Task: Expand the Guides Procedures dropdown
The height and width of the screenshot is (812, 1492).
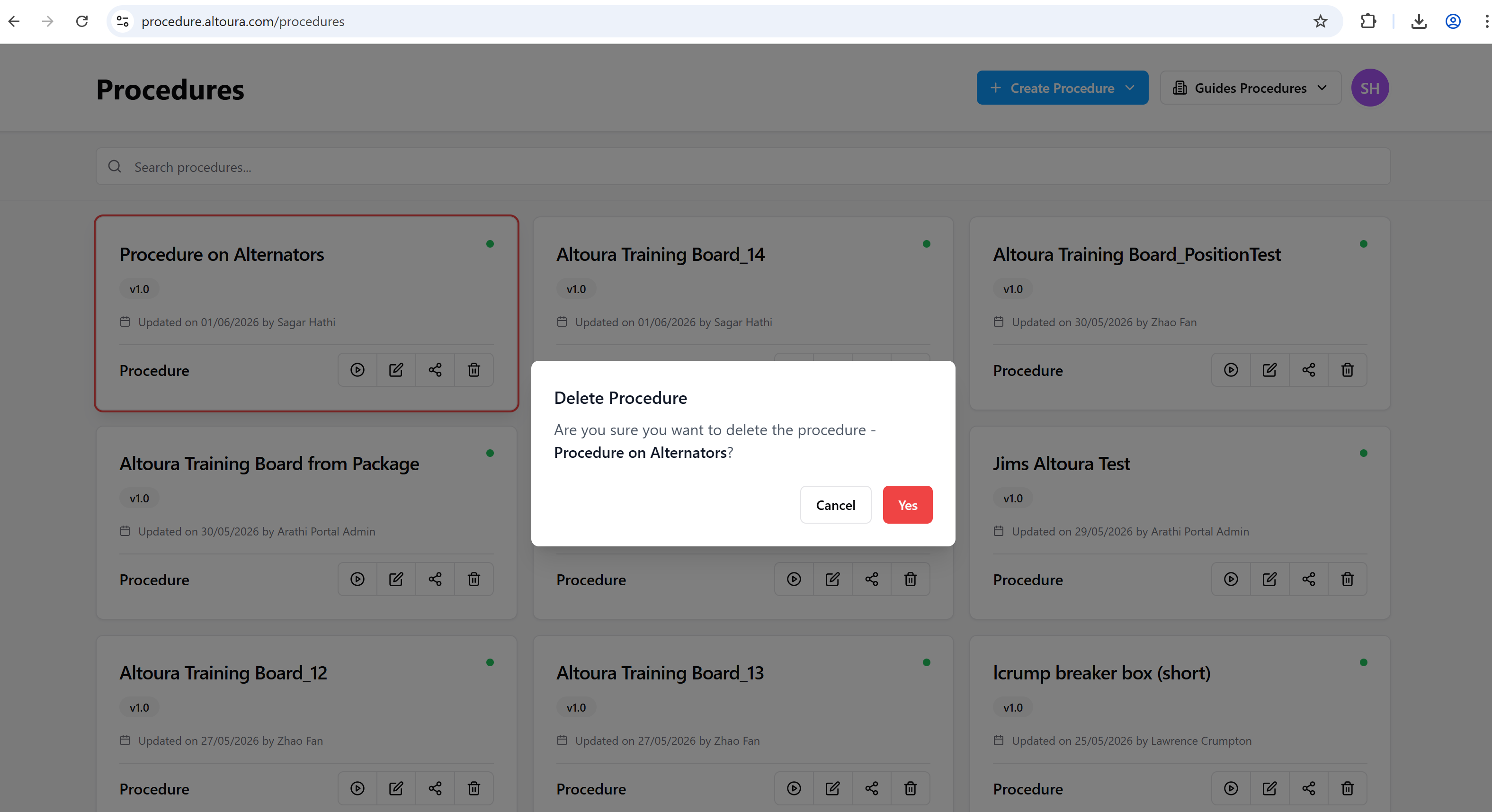Action: coord(1251,88)
